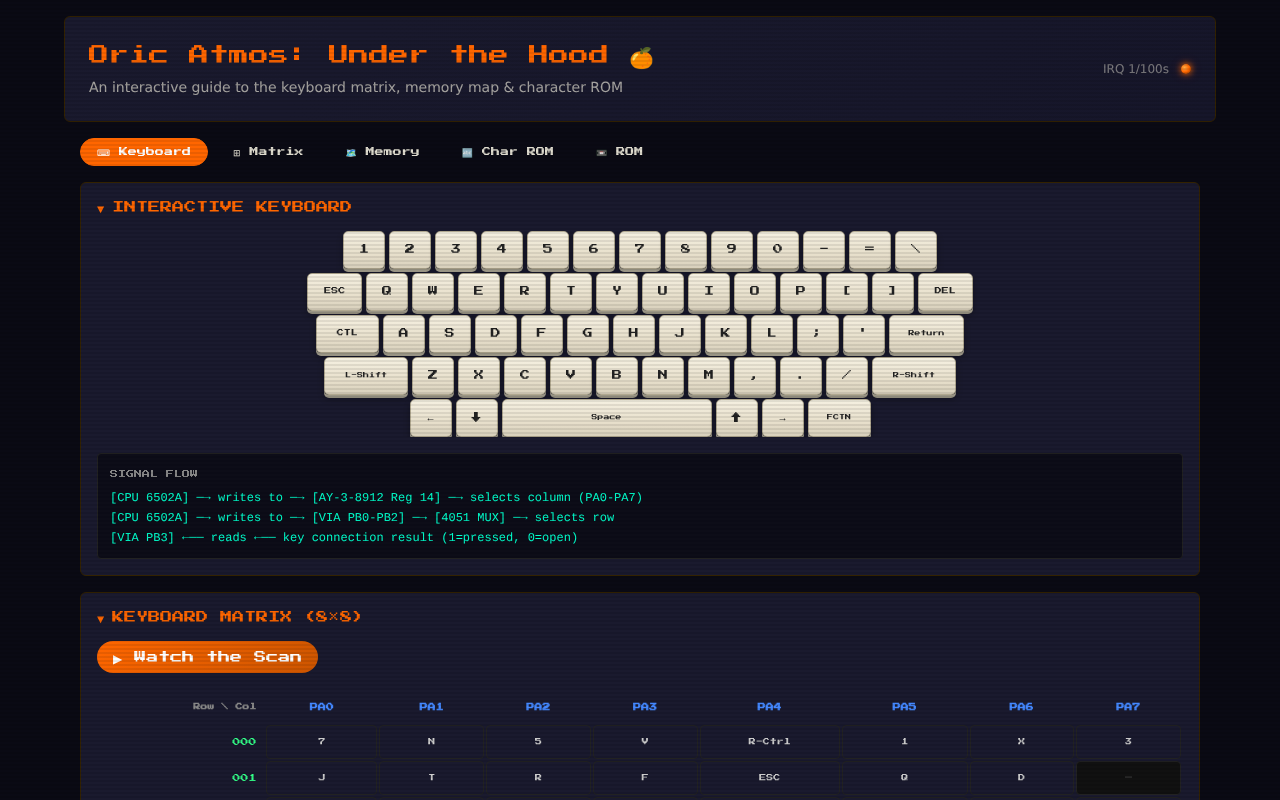Viewport: 1280px width, 800px height.
Task: Open the Matrix tab
Action: [268, 151]
